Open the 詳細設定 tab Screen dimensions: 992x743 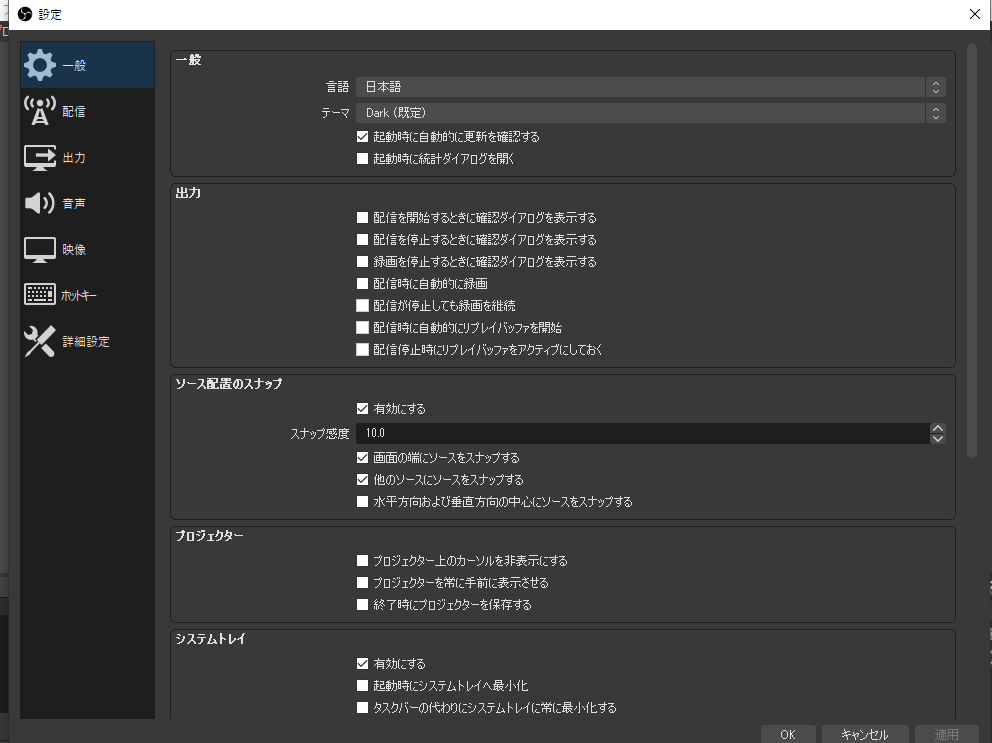point(87,341)
